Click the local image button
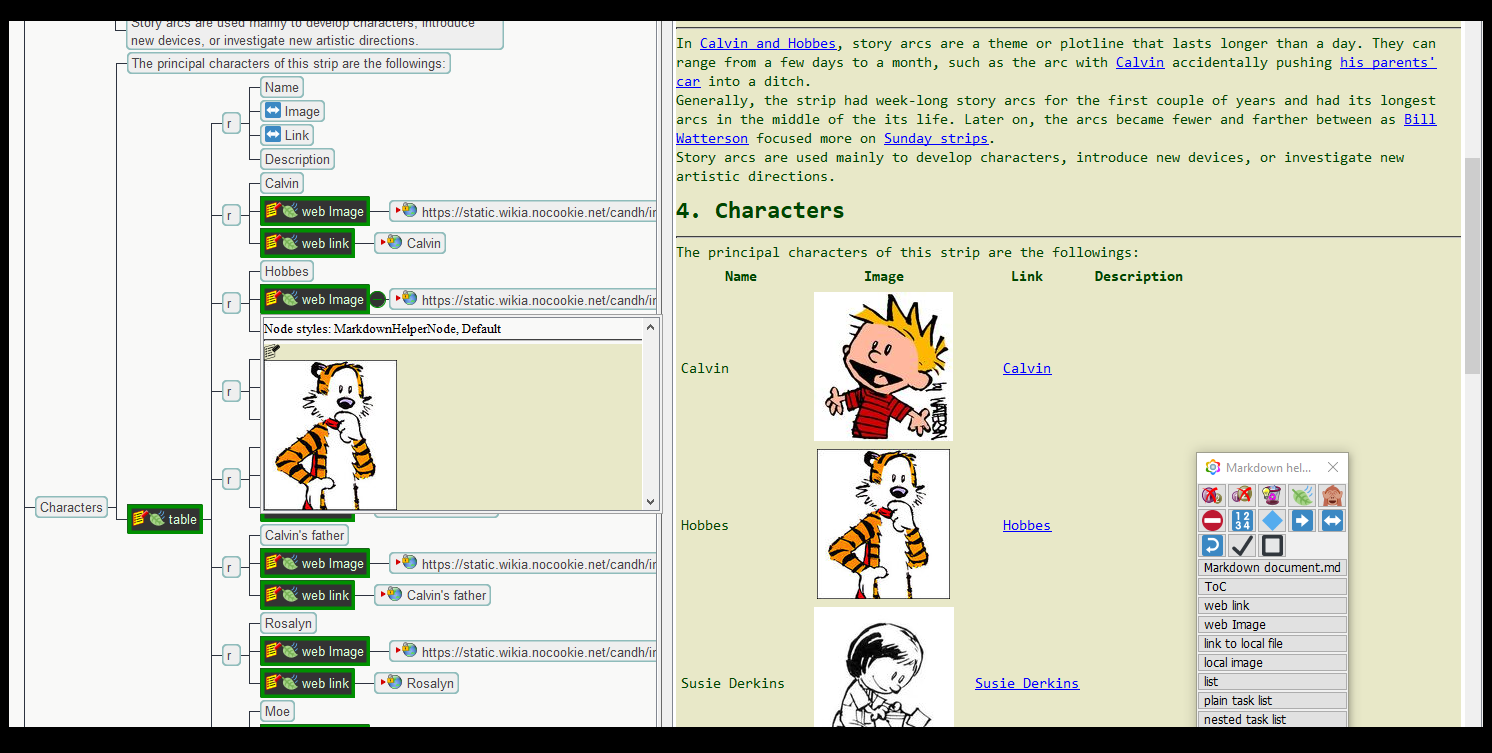Viewport: 1492px width, 753px height. pyautogui.click(x=1272, y=663)
